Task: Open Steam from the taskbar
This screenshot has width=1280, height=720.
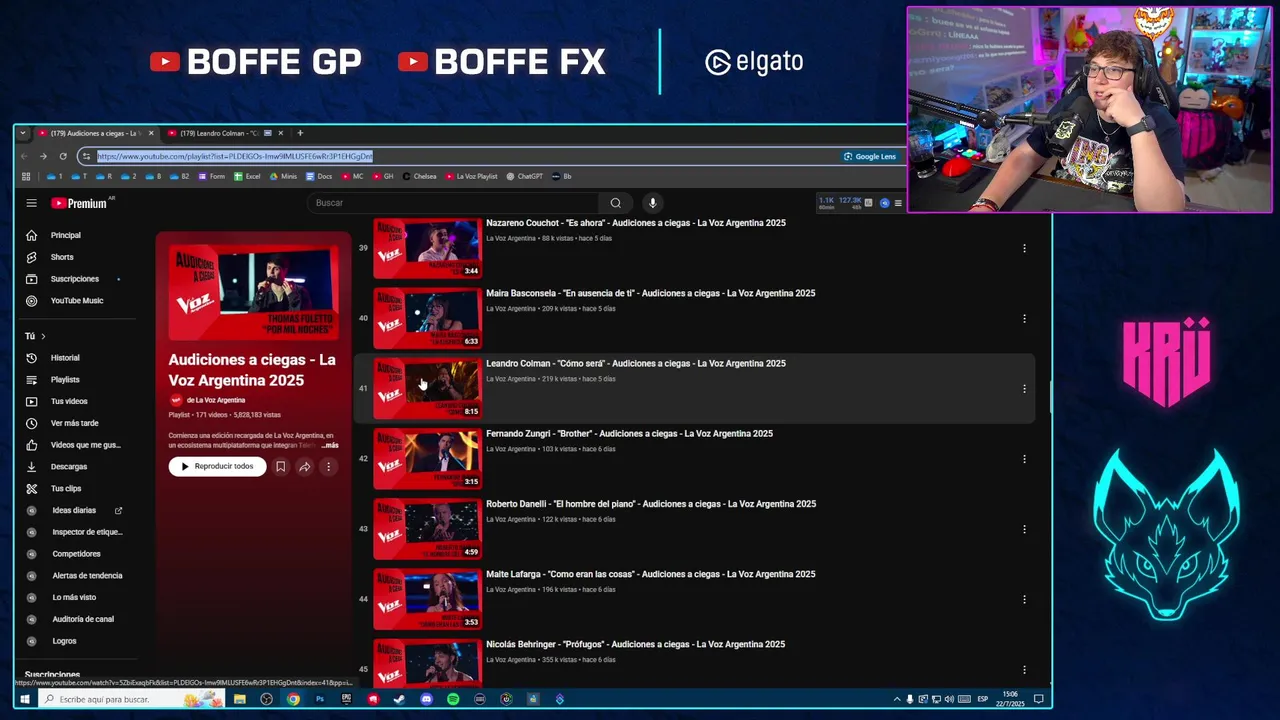Action: click(399, 699)
